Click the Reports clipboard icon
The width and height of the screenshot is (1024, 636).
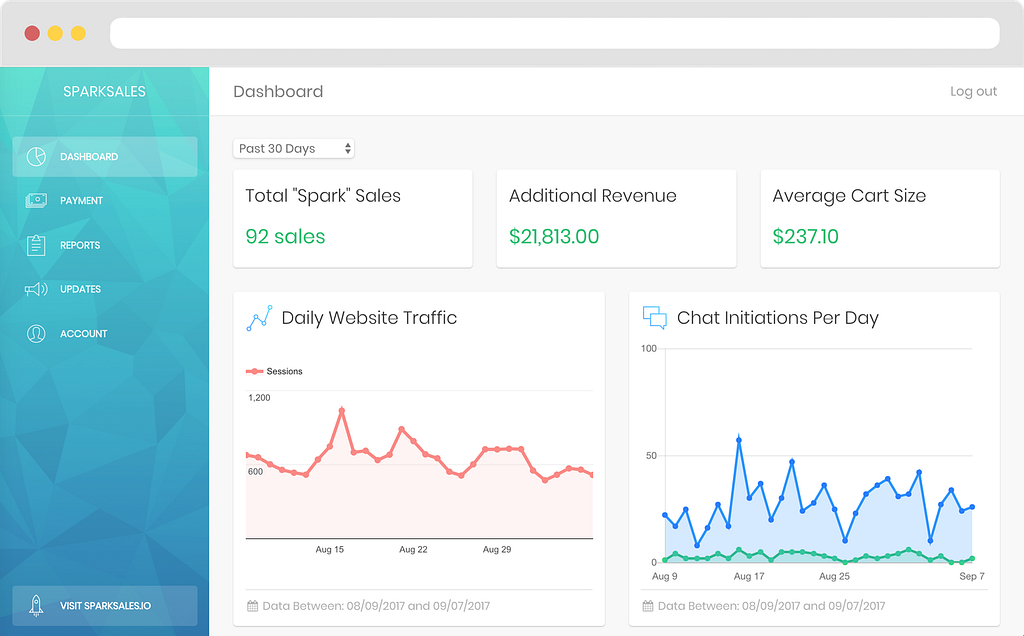pos(36,245)
